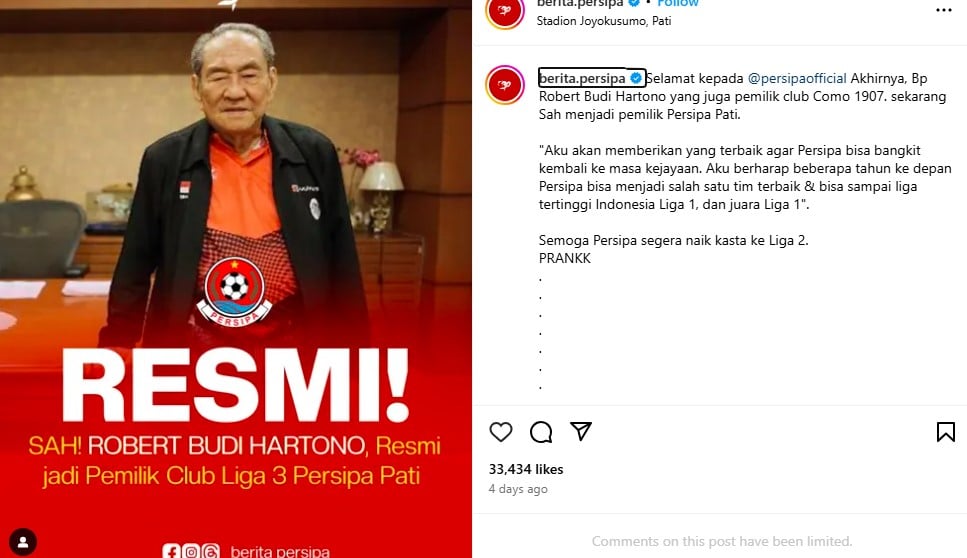The image size is (967, 558).
Task: Click the Instagram icon on the poster
Action: click(x=191, y=551)
